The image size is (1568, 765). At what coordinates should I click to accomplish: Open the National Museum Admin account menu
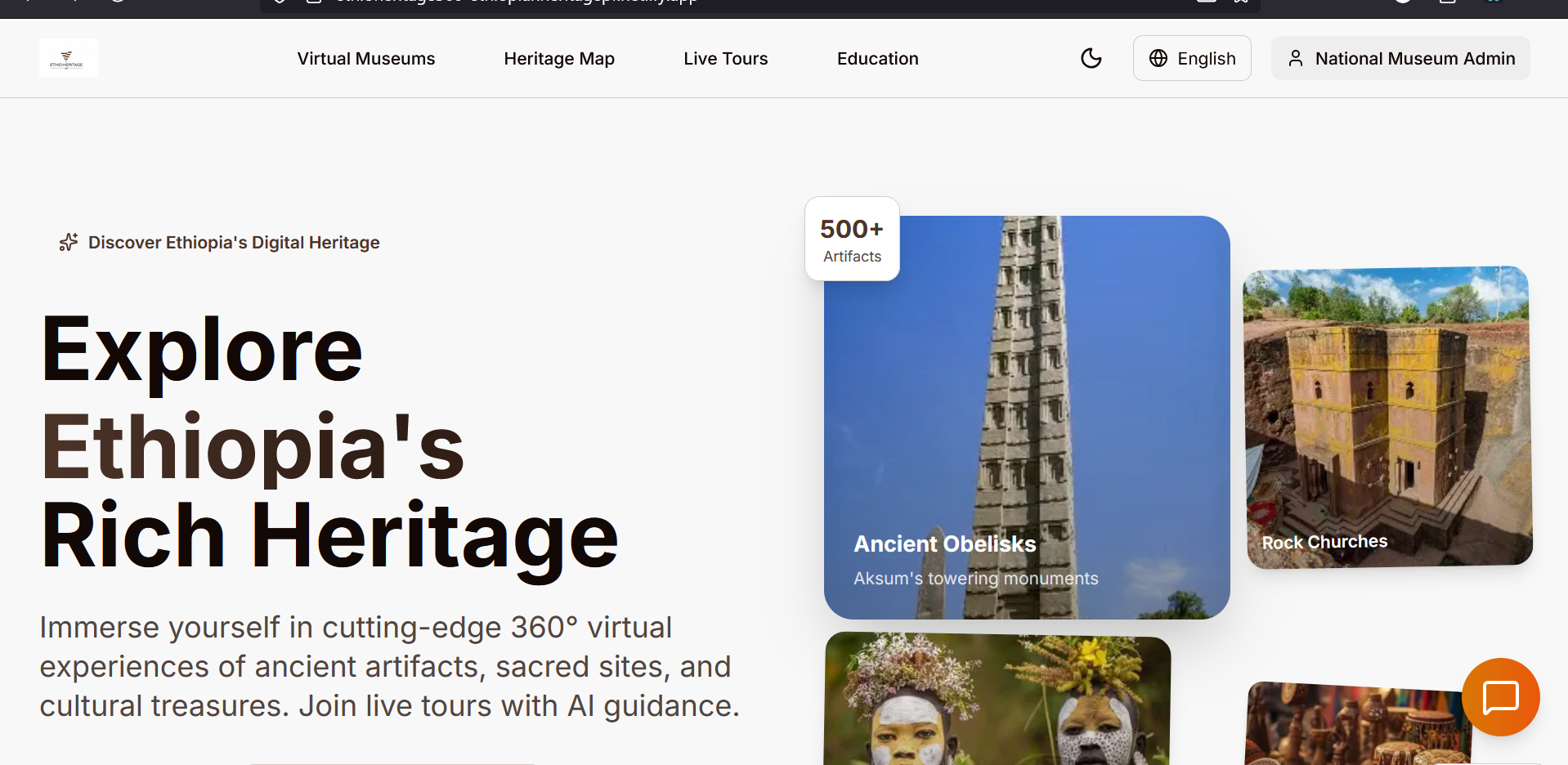[1400, 58]
